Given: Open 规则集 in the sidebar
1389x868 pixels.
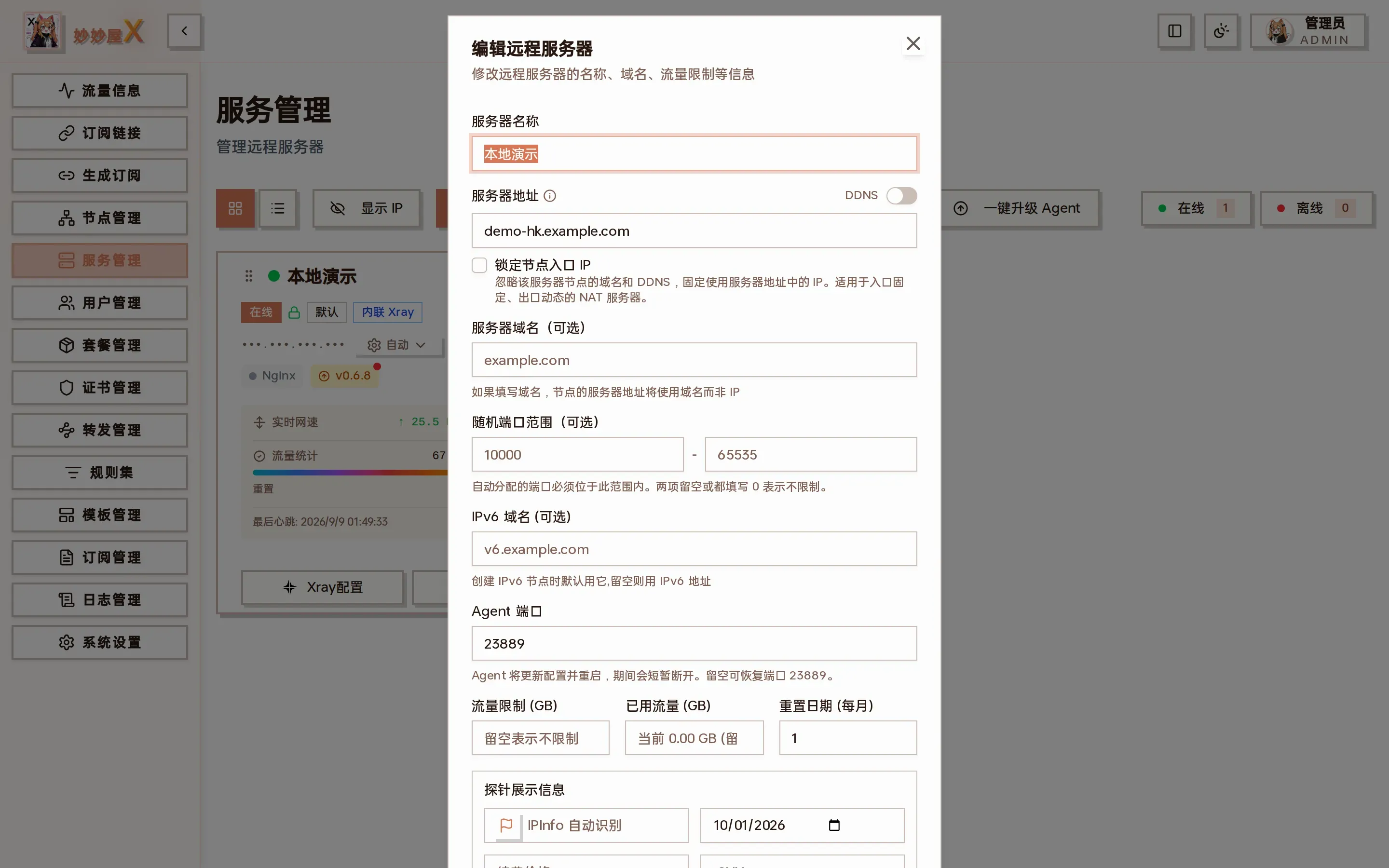Looking at the screenshot, I should (99, 473).
